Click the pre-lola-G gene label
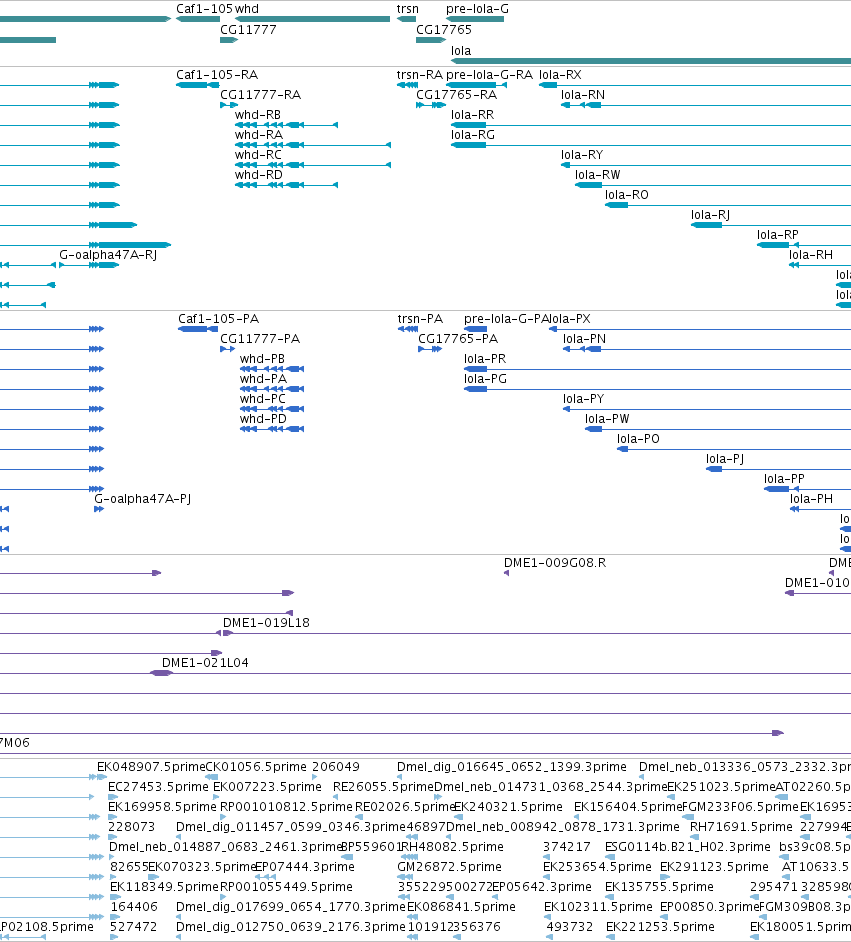This screenshot has height=942, width=851. (477, 9)
